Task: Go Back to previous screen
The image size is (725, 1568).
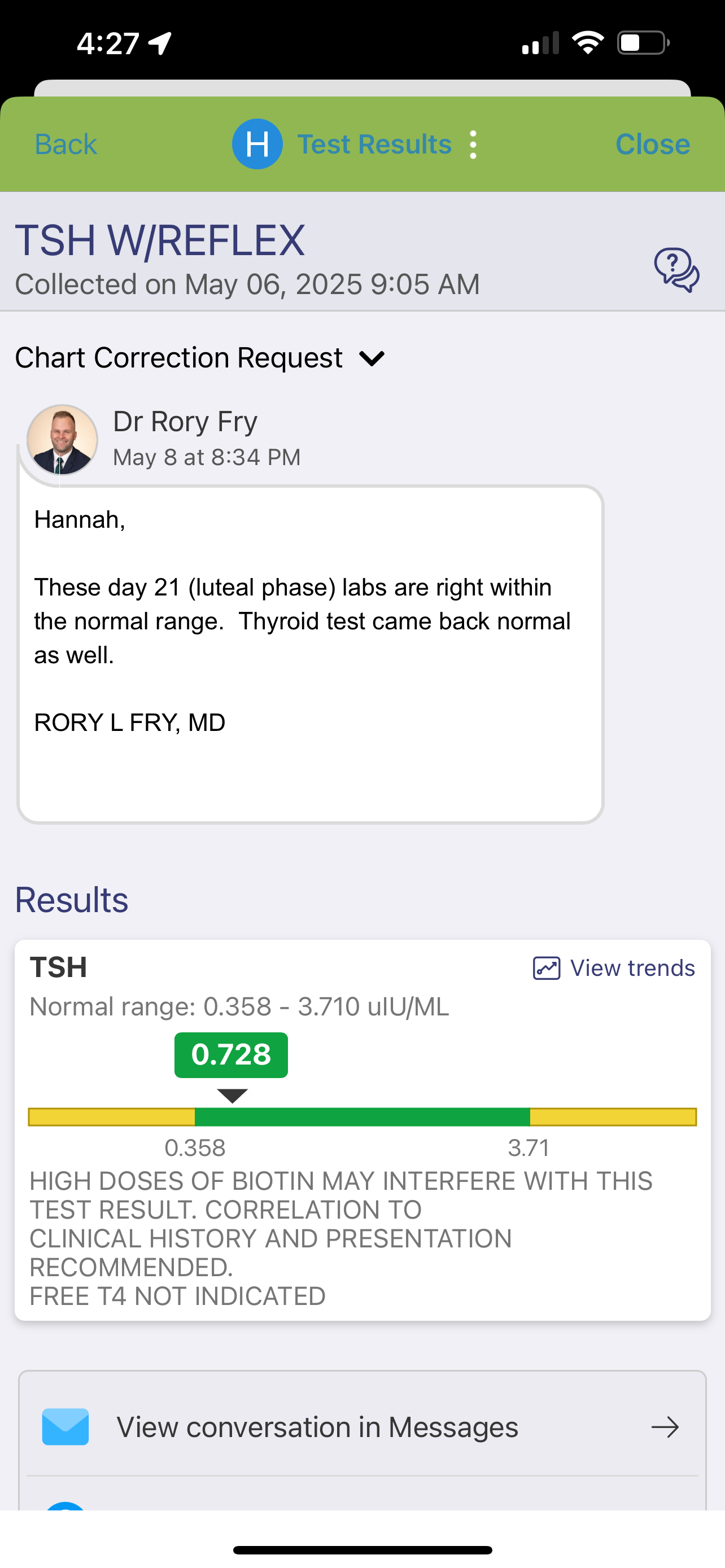Action: pyautogui.click(x=65, y=144)
